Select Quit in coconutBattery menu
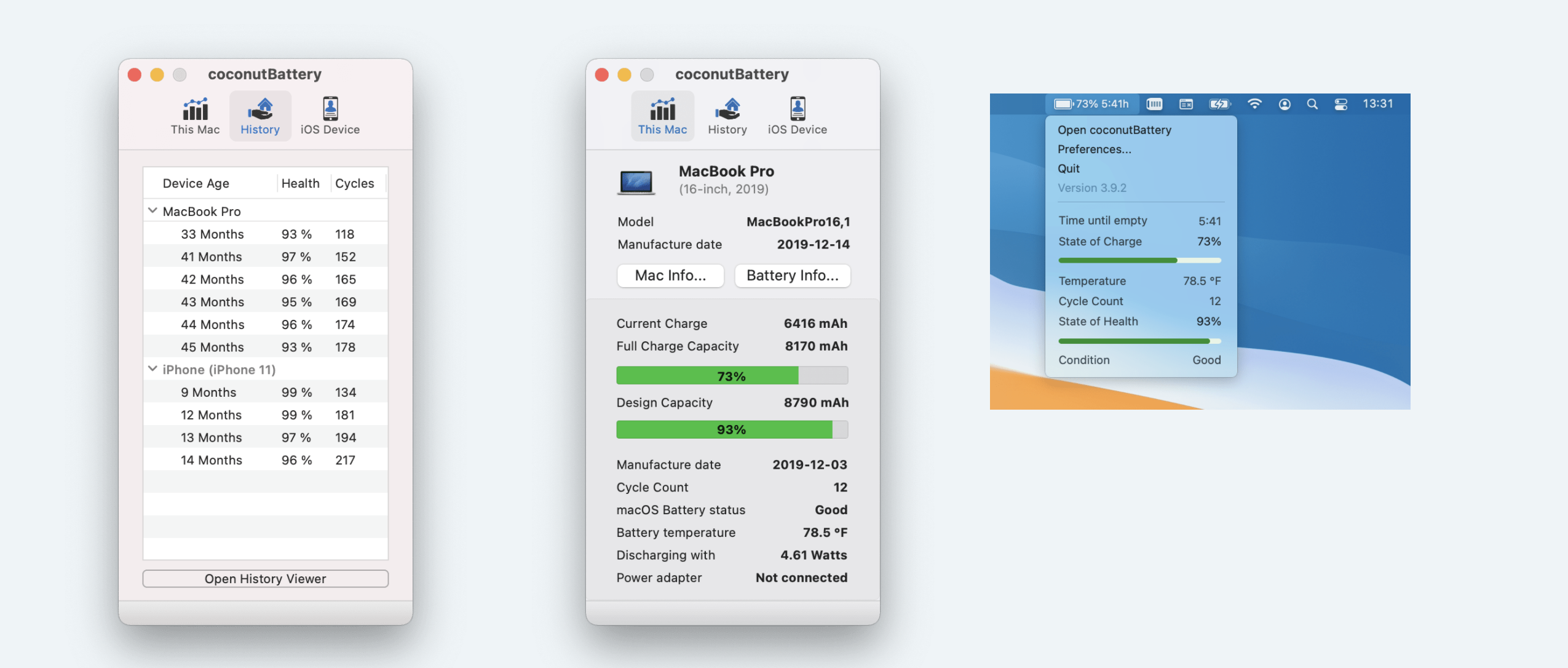This screenshot has width=1568, height=668. [x=1068, y=169]
